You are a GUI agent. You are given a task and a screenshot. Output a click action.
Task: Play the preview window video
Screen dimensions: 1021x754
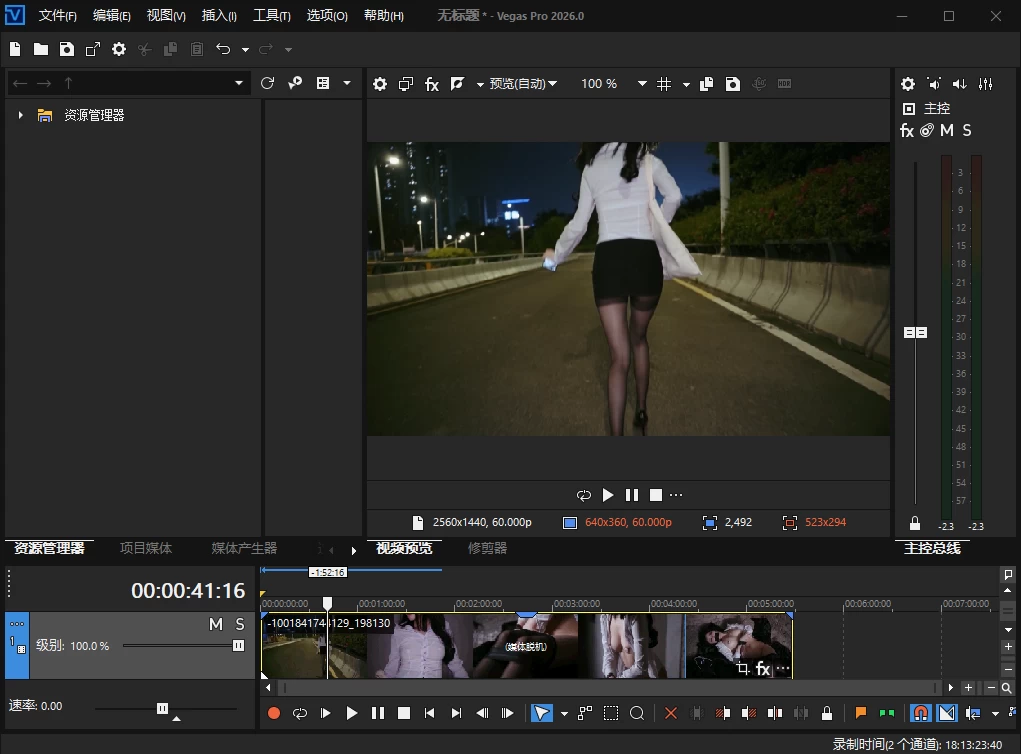(x=608, y=496)
